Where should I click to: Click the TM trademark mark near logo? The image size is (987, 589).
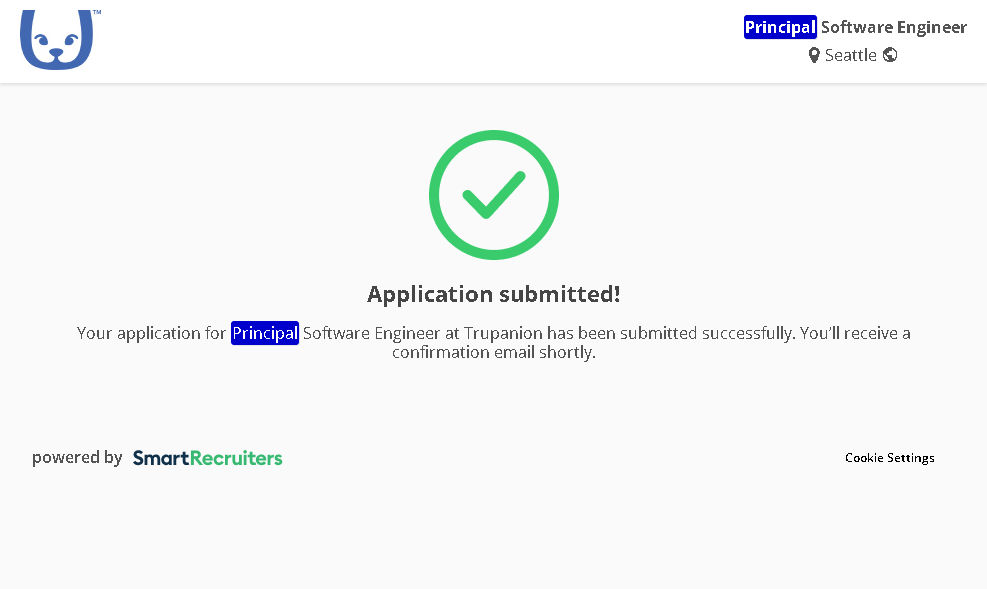(96, 14)
